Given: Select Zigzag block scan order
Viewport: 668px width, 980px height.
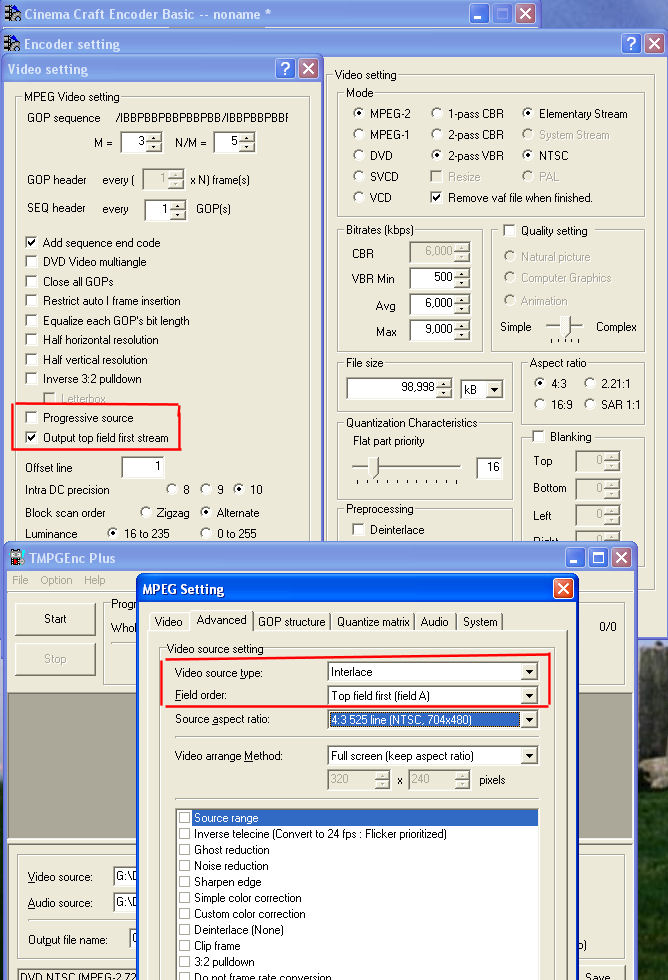Looking at the screenshot, I should tap(146, 512).
